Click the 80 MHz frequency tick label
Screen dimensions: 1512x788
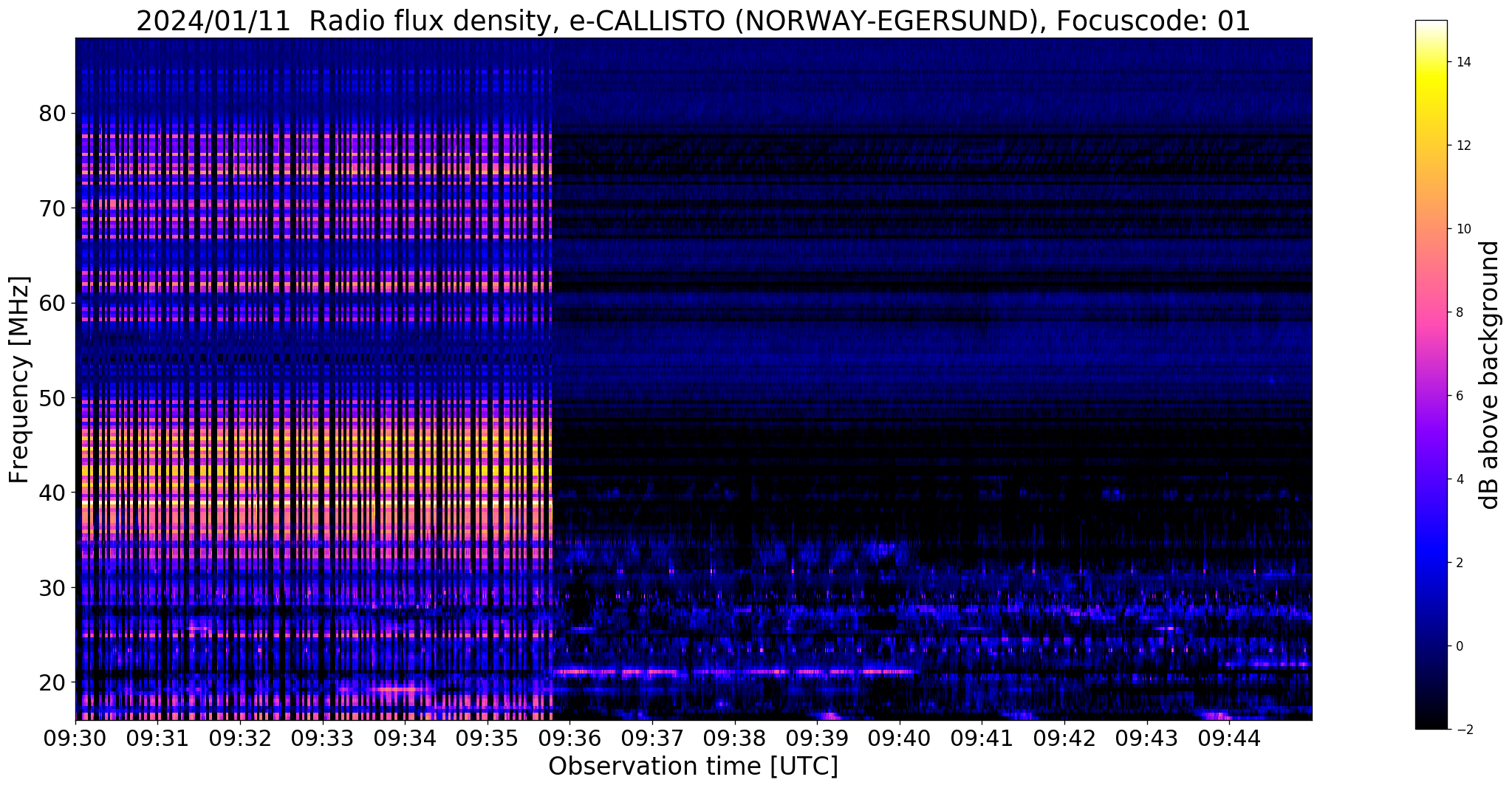point(52,113)
